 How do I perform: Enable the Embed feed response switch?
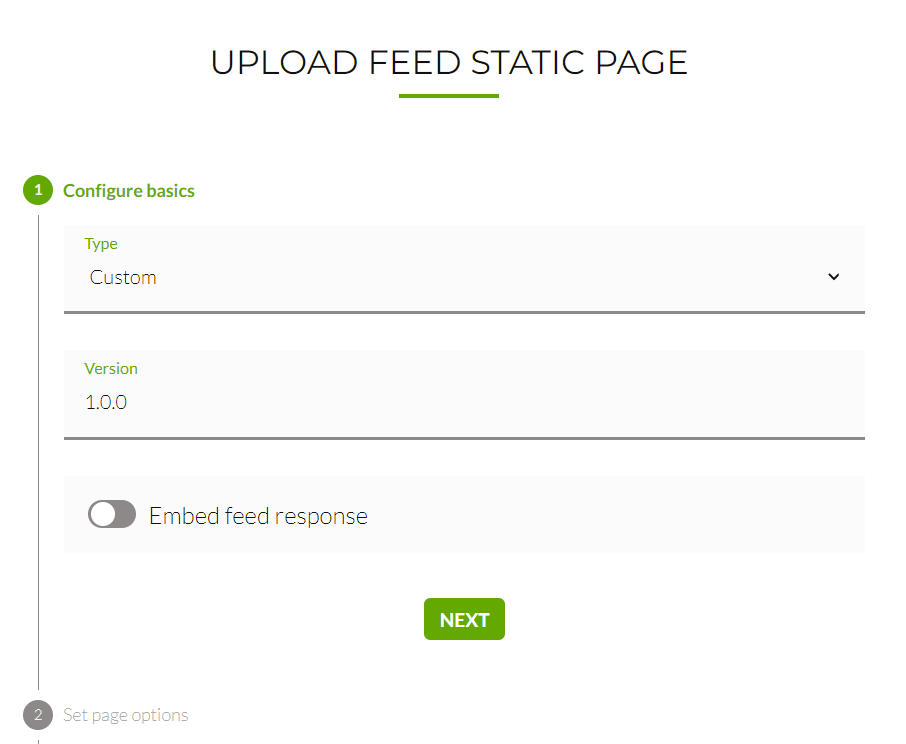point(112,515)
